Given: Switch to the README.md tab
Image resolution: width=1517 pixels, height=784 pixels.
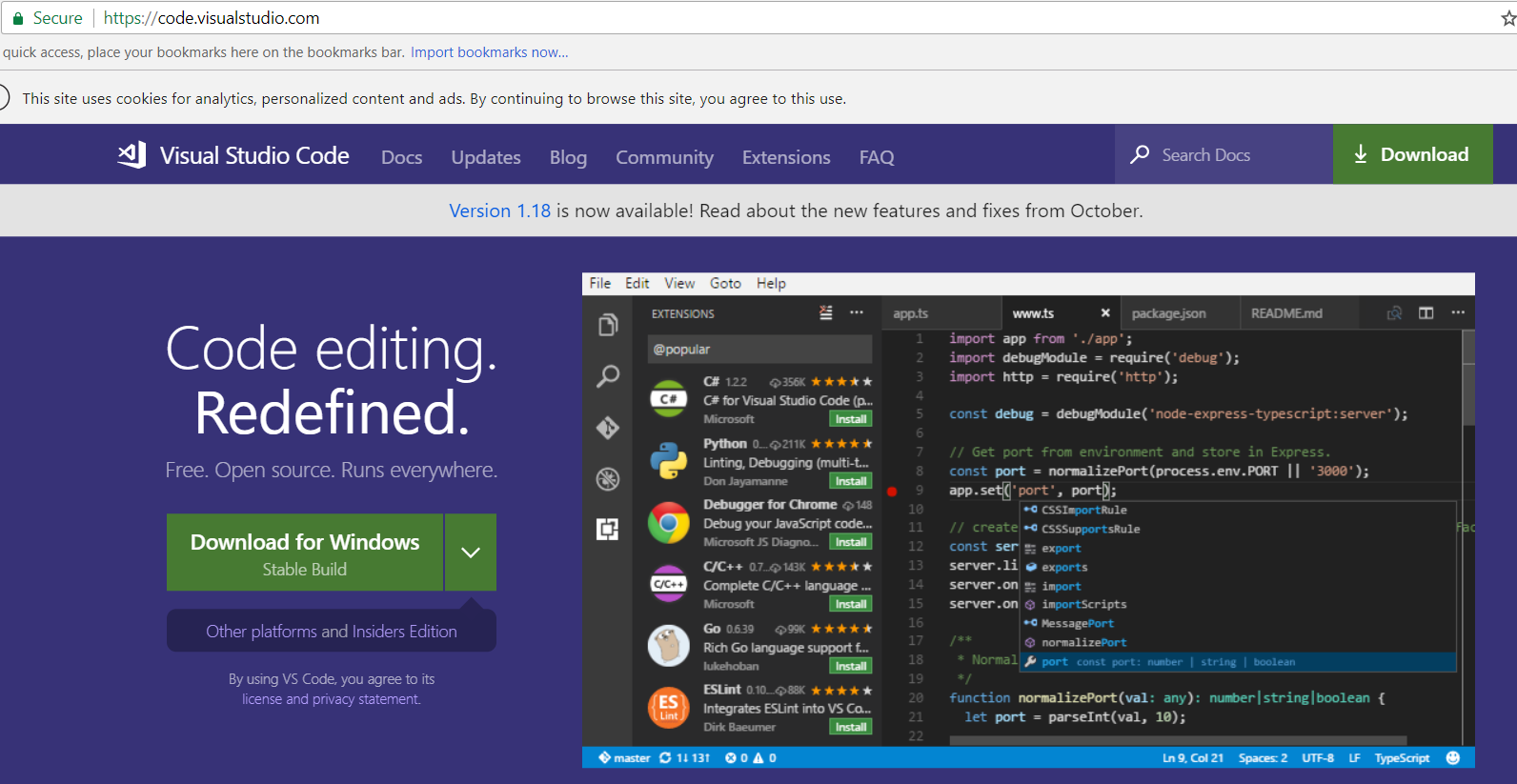Looking at the screenshot, I should (x=1287, y=312).
